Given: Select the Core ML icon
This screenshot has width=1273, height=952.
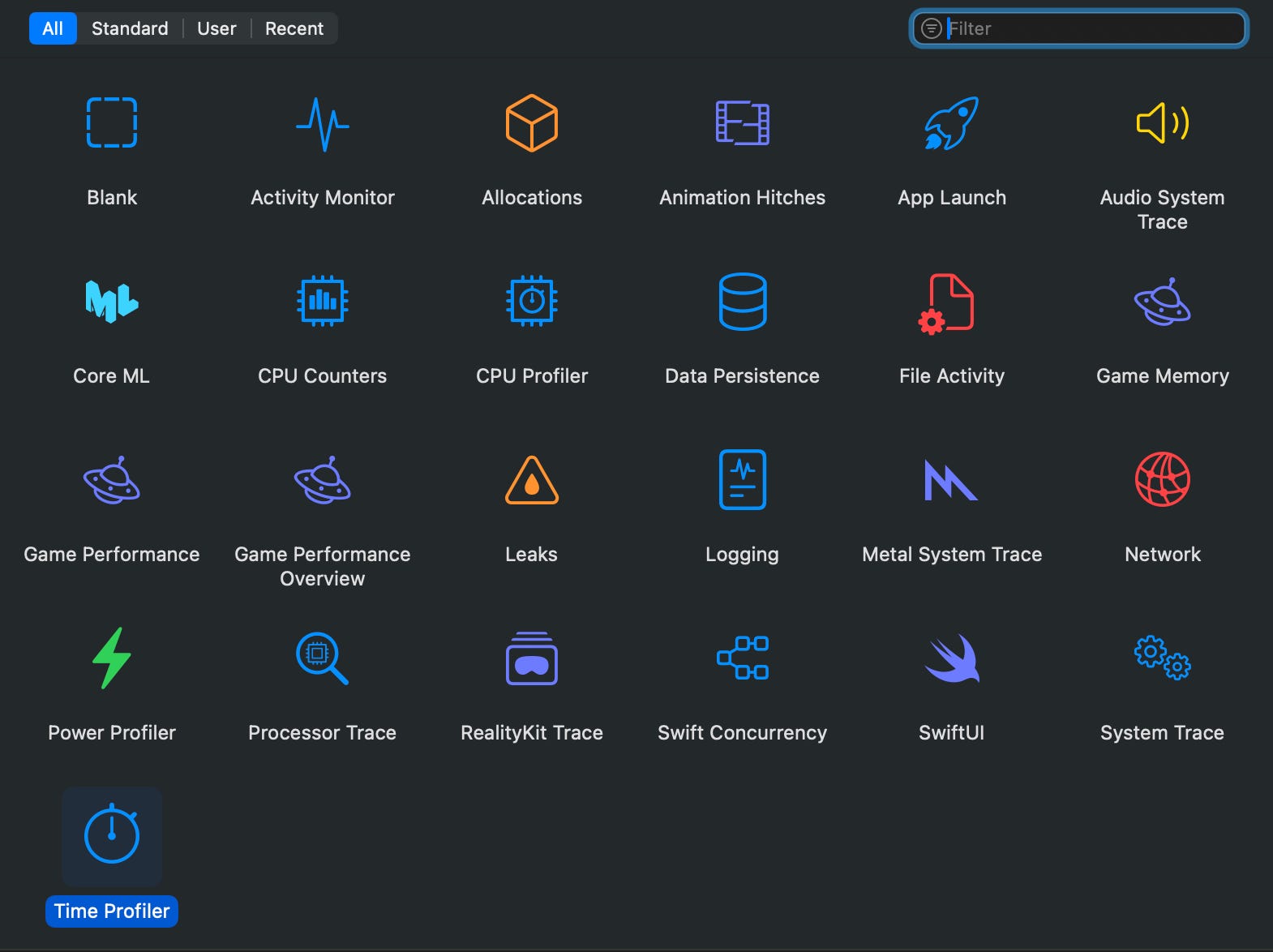Looking at the screenshot, I should click(112, 301).
